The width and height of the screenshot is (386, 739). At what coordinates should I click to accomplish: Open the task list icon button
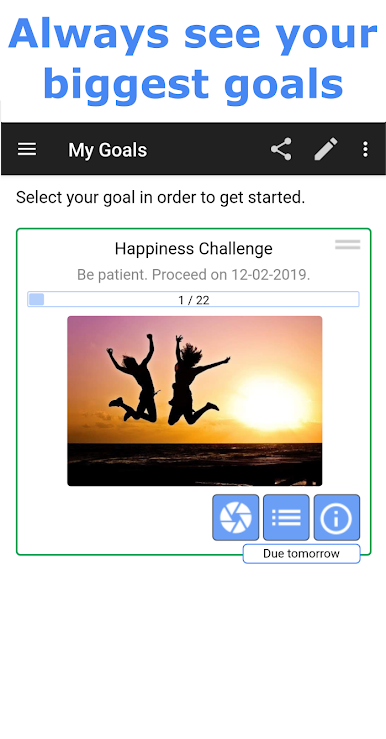286,517
